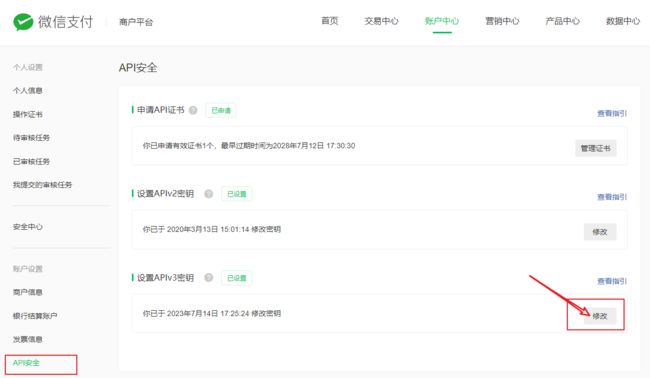This screenshot has height=378, width=650.
Task: Open 安全中心 in sidebar
Action: click(x=28, y=227)
